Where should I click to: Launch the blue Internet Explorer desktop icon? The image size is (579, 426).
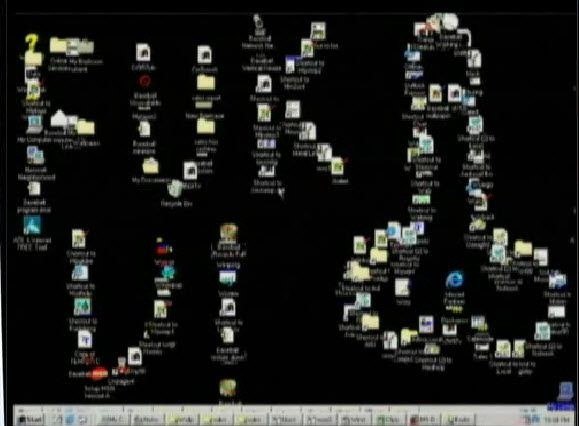click(454, 279)
